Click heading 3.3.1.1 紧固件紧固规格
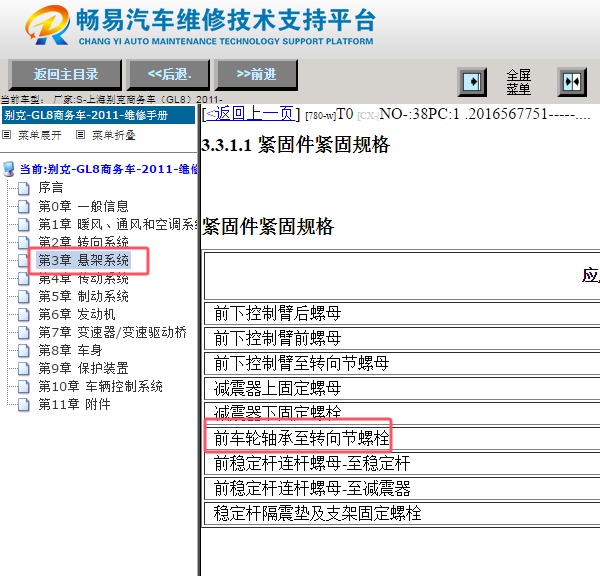This screenshot has width=600, height=576. (x=295, y=145)
